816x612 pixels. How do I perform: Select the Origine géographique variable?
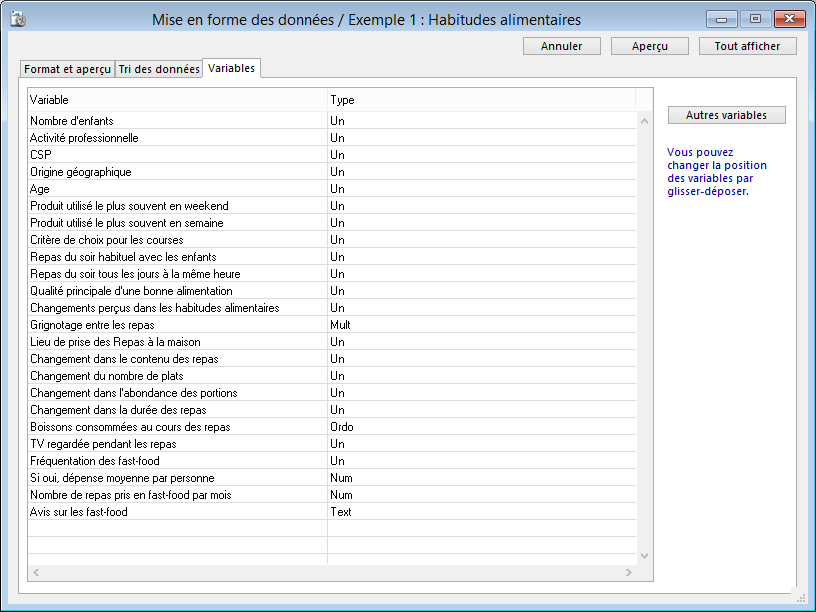click(332, 172)
